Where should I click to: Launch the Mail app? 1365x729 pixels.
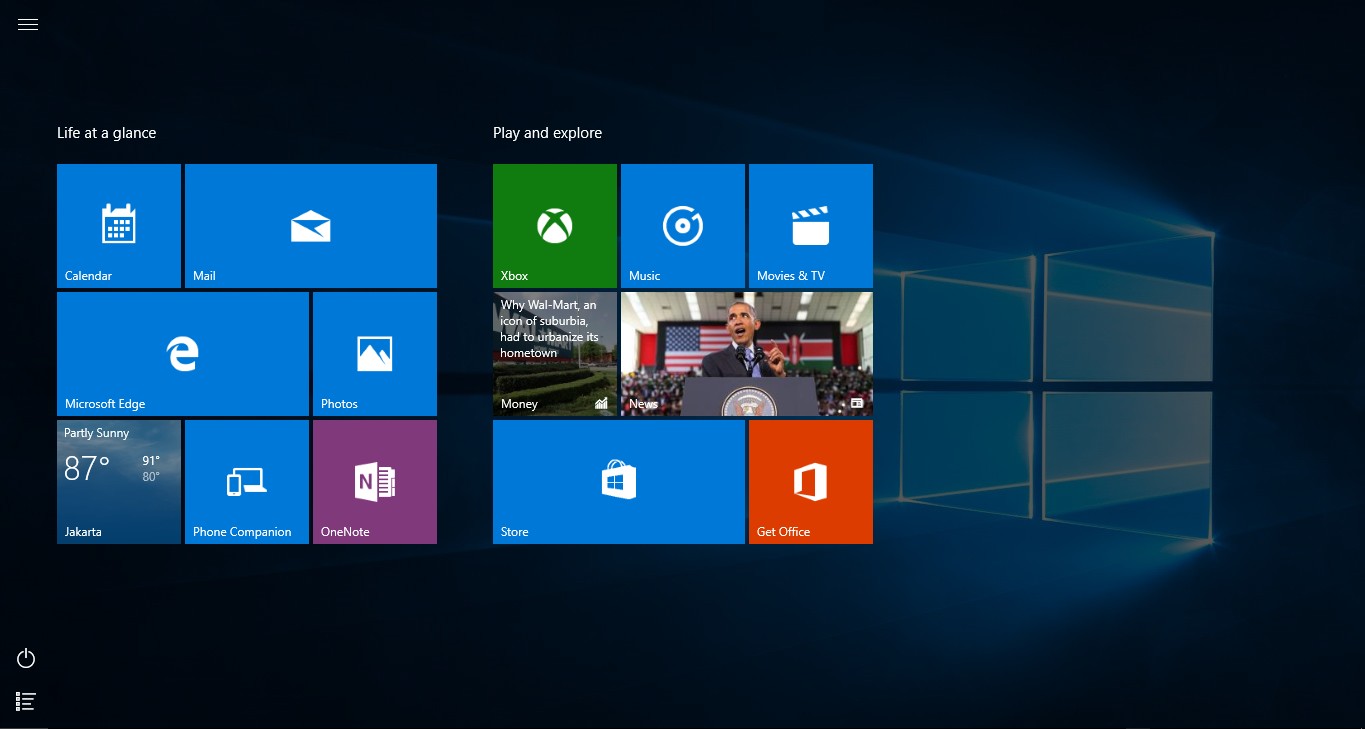(310, 225)
